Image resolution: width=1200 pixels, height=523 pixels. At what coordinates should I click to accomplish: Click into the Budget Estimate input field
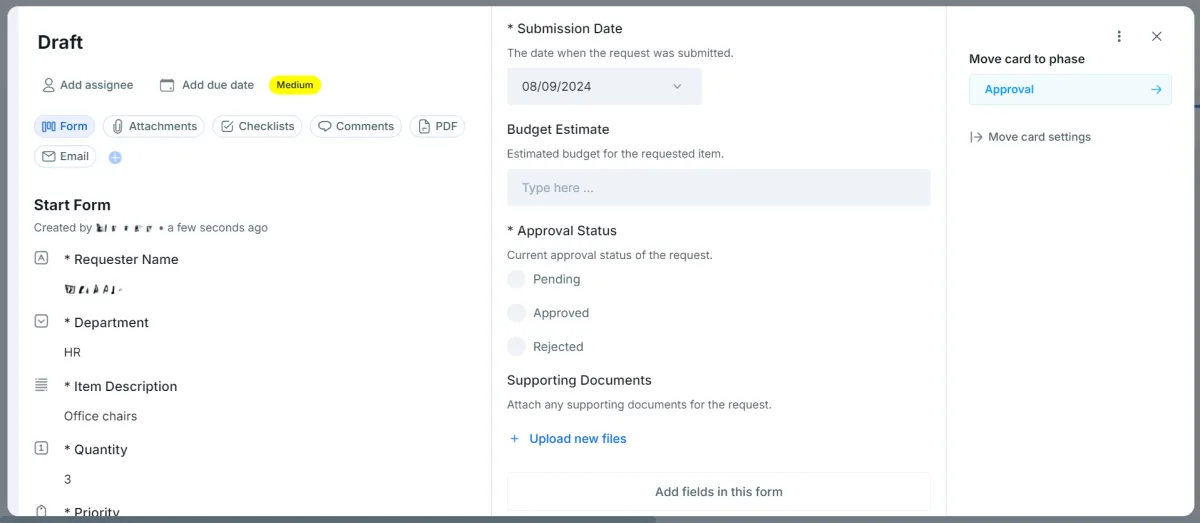point(718,188)
